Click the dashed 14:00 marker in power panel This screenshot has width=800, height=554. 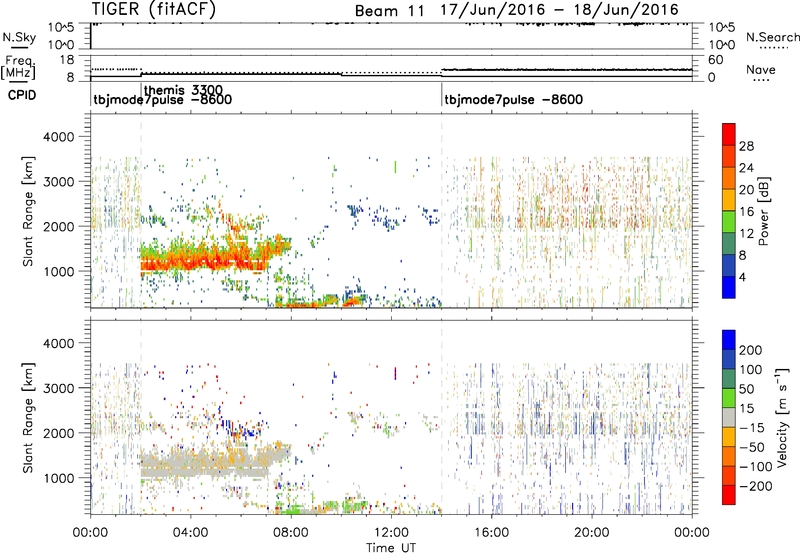(x=441, y=211)
